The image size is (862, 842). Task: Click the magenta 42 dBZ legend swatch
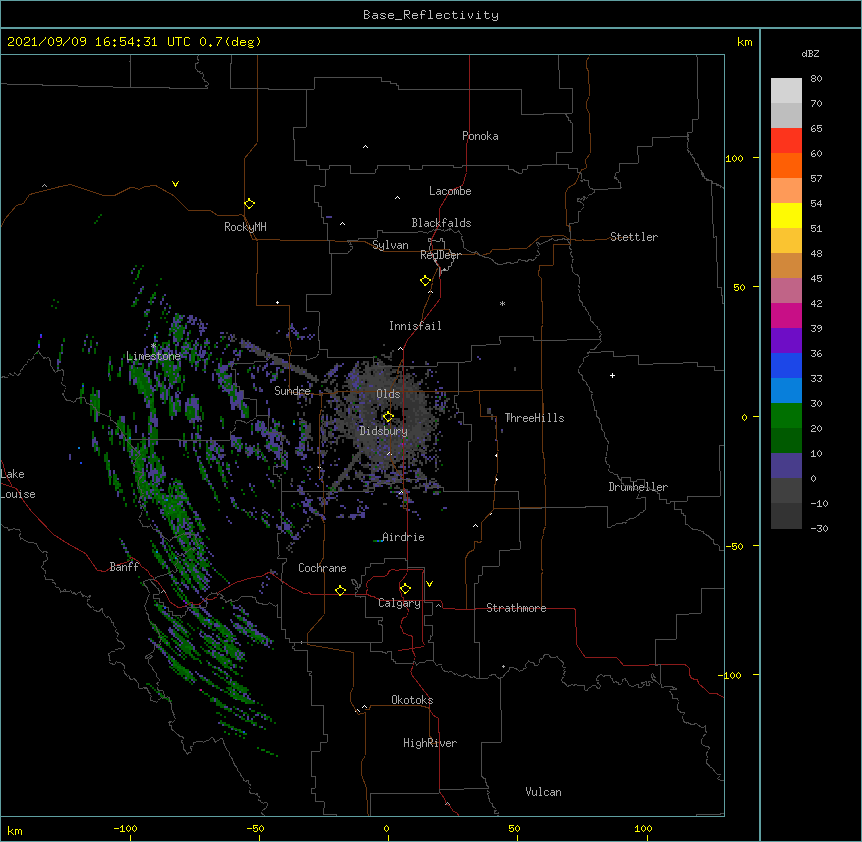[786, 315]
